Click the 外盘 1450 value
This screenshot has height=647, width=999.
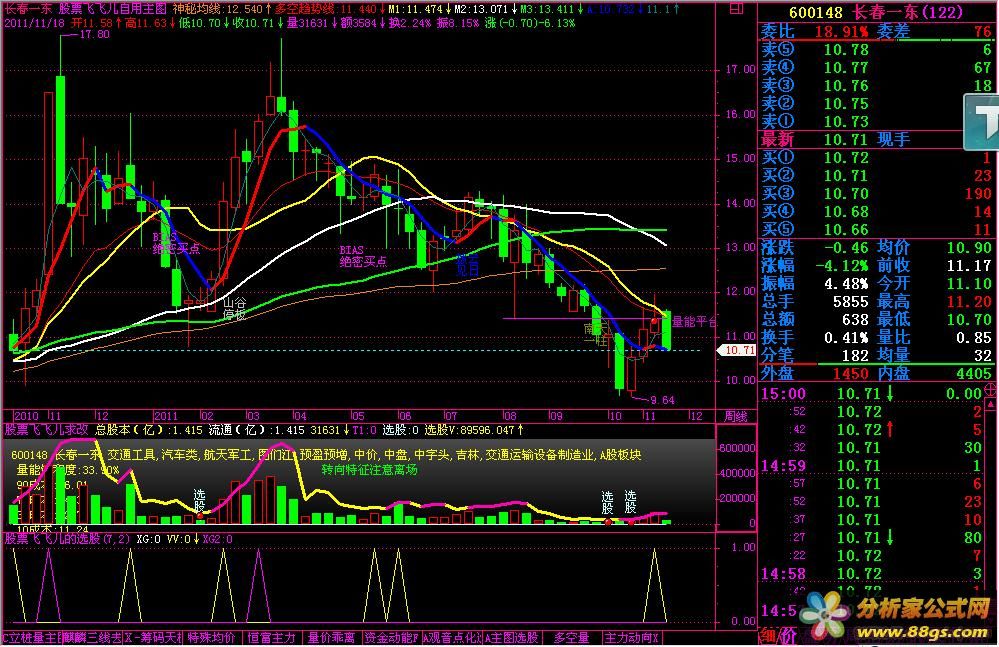click(851, 374)
